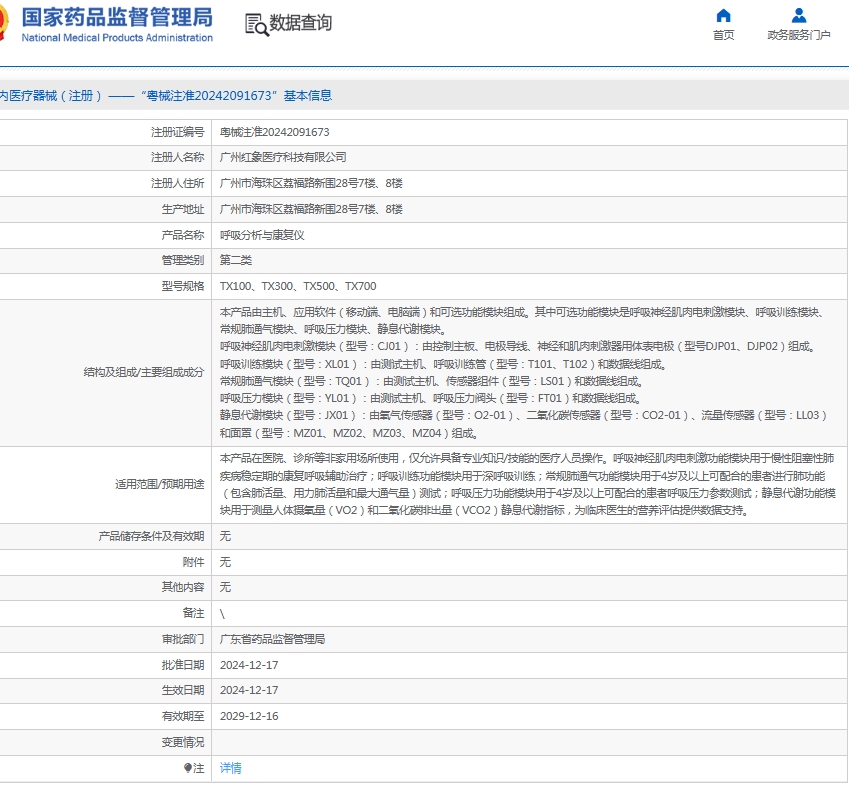Select 有效期至 value 2029-12-16
The height and width of the screenshot is (789, 849).
(x=249, y=716)
